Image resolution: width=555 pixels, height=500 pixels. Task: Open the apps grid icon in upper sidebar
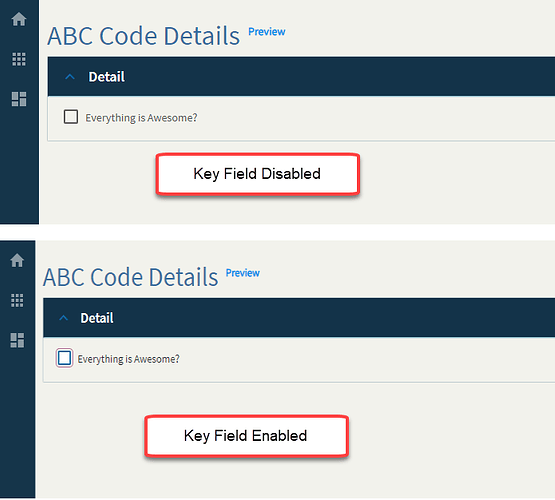[x=19, y=59]
